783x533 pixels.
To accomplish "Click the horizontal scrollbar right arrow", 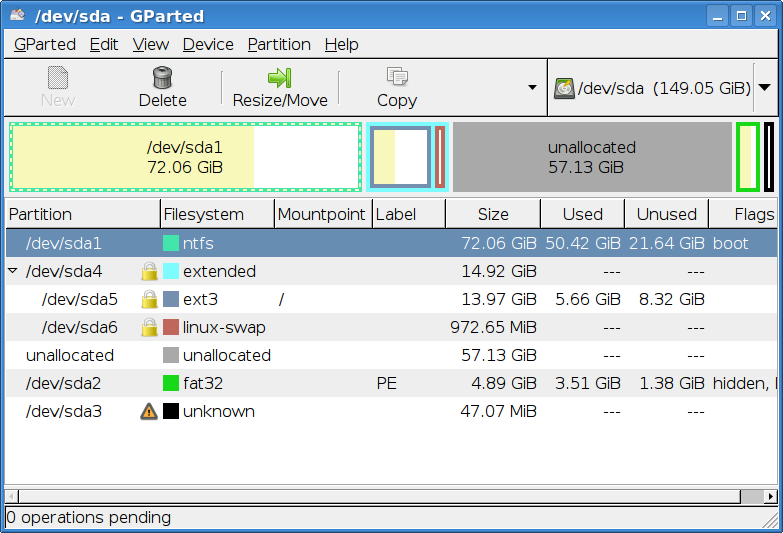I will [x=770, y=496].
